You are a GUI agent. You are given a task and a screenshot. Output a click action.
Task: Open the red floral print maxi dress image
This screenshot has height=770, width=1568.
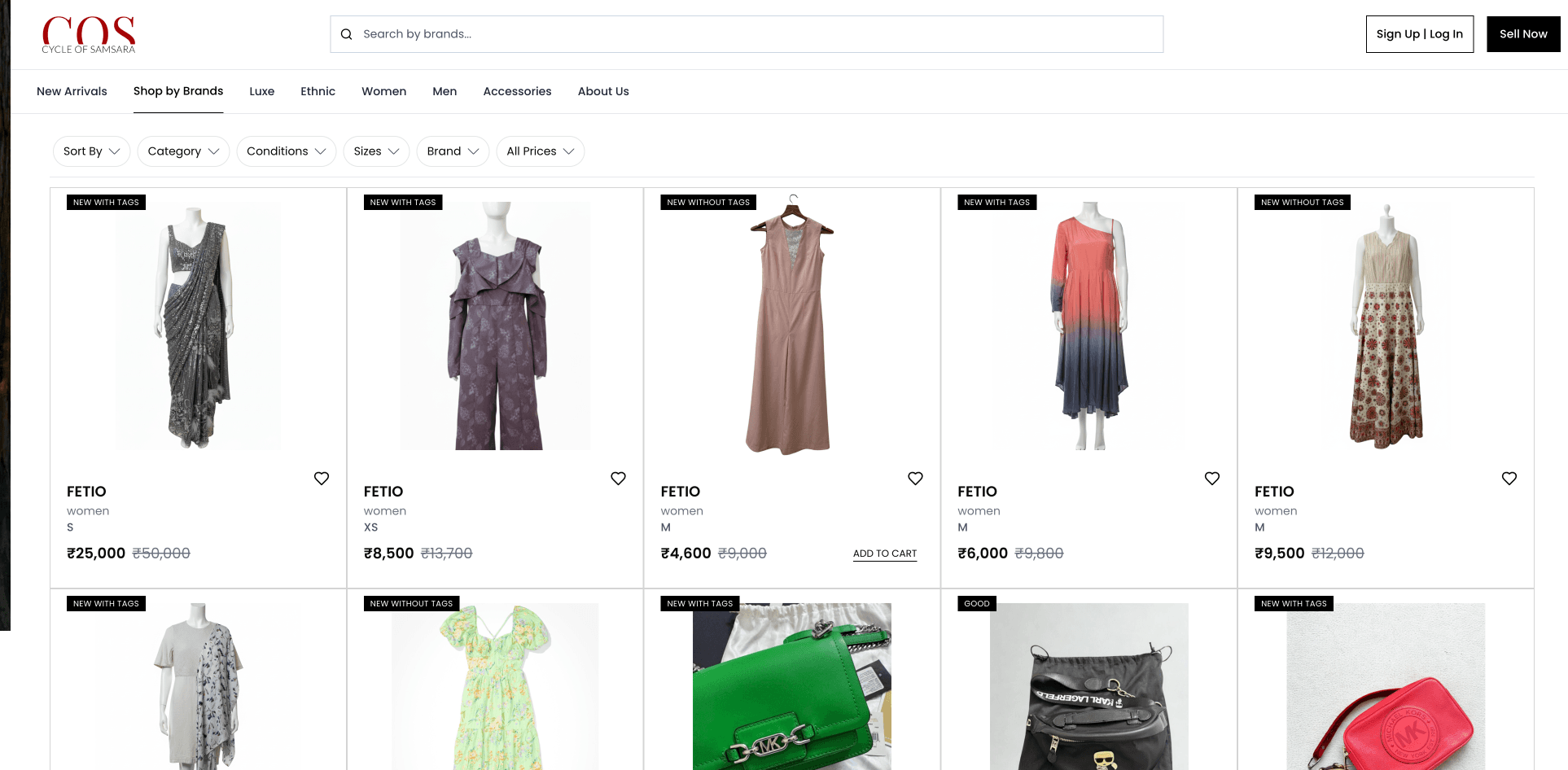[x=1386, y=326]
